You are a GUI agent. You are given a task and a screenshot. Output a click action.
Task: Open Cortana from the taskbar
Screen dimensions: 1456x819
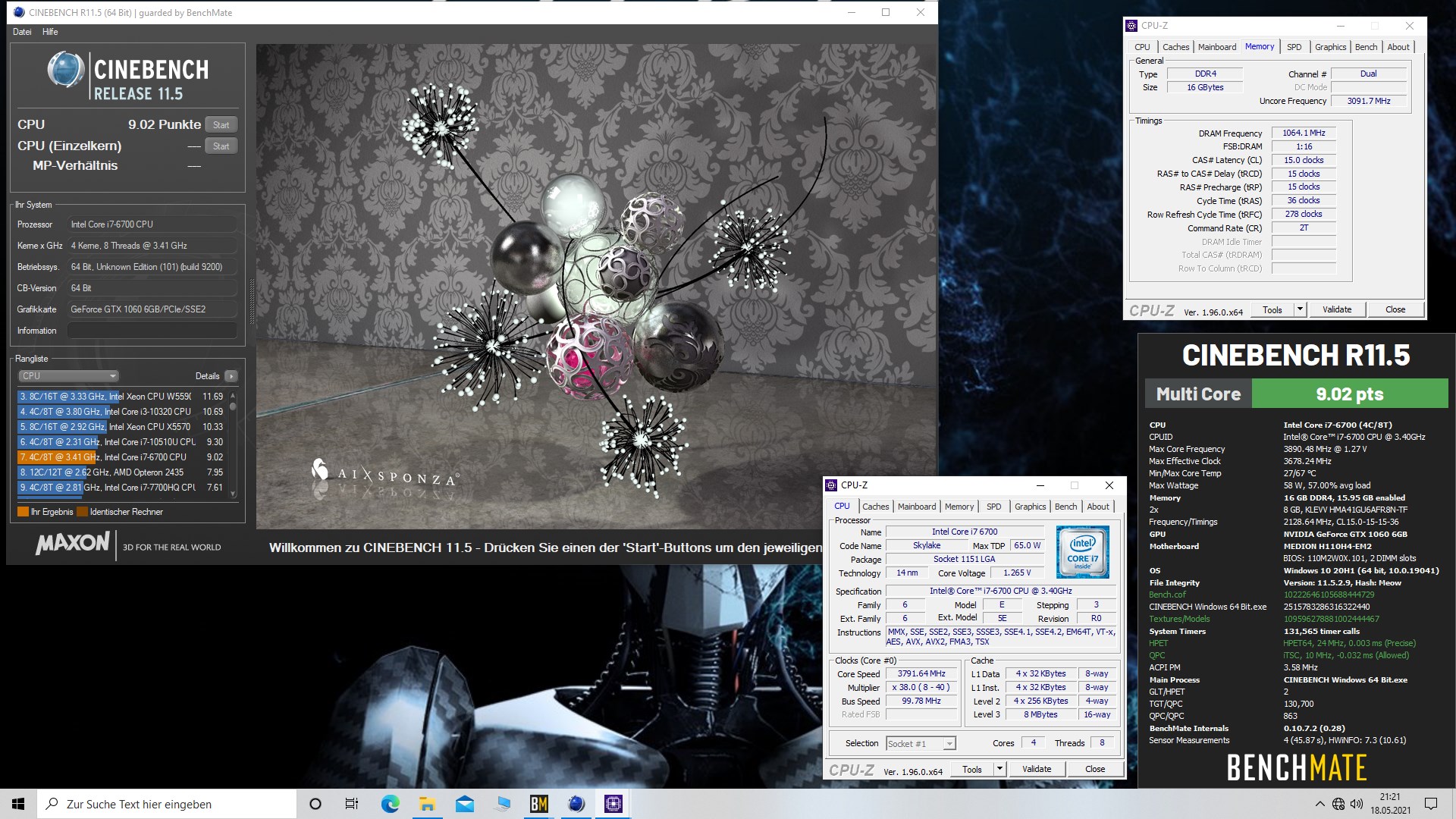[315, 804]
